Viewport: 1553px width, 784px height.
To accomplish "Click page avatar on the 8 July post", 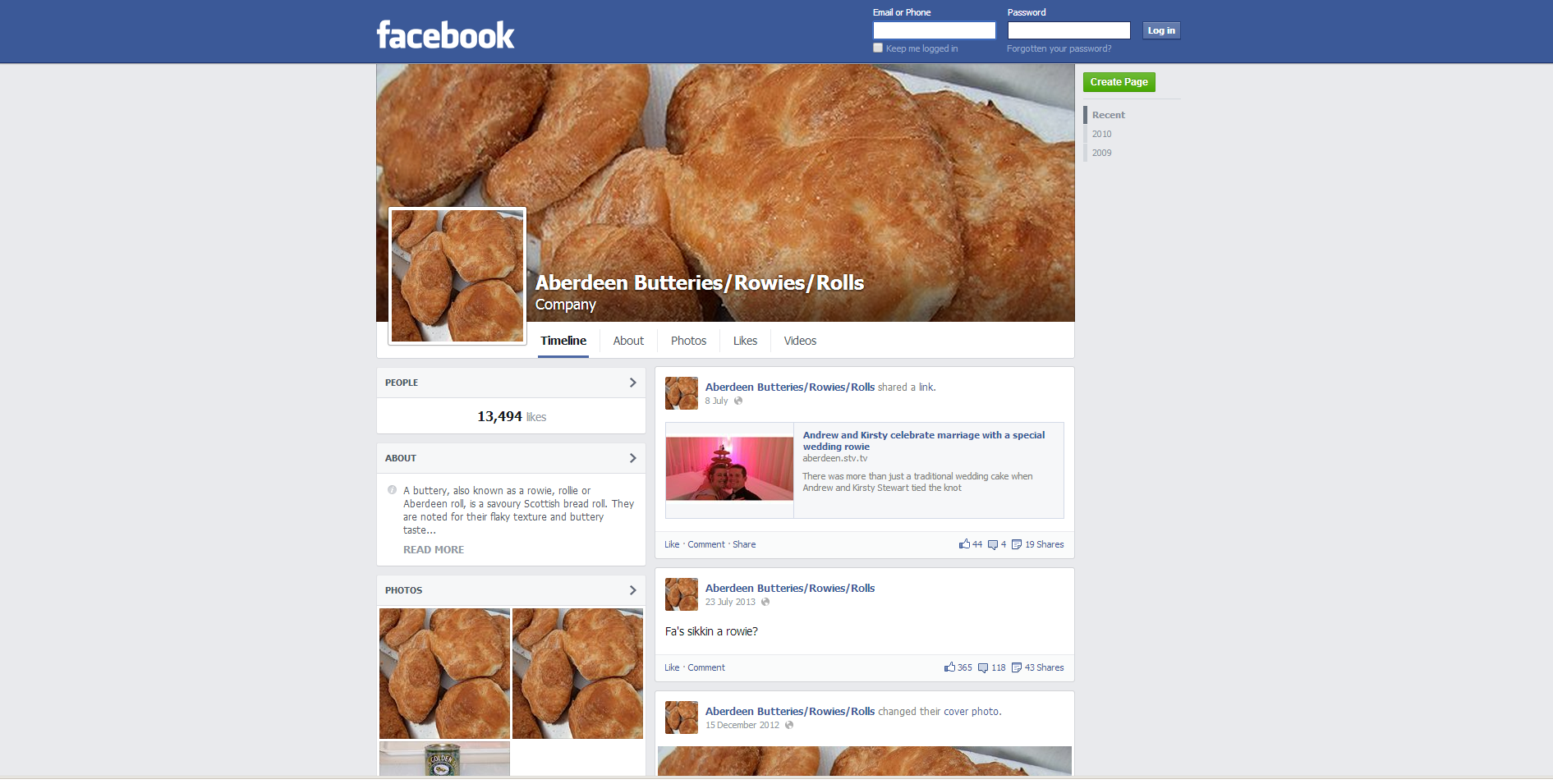I will (x=682, y=393).
